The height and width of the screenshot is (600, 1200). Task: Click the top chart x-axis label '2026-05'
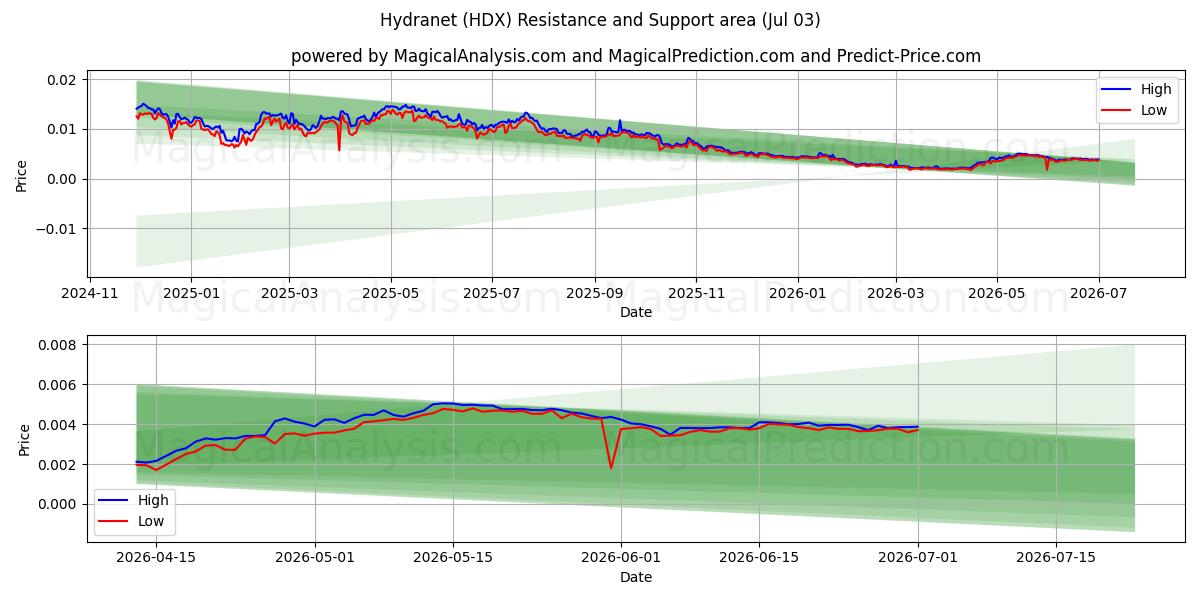tap(997, 294)
